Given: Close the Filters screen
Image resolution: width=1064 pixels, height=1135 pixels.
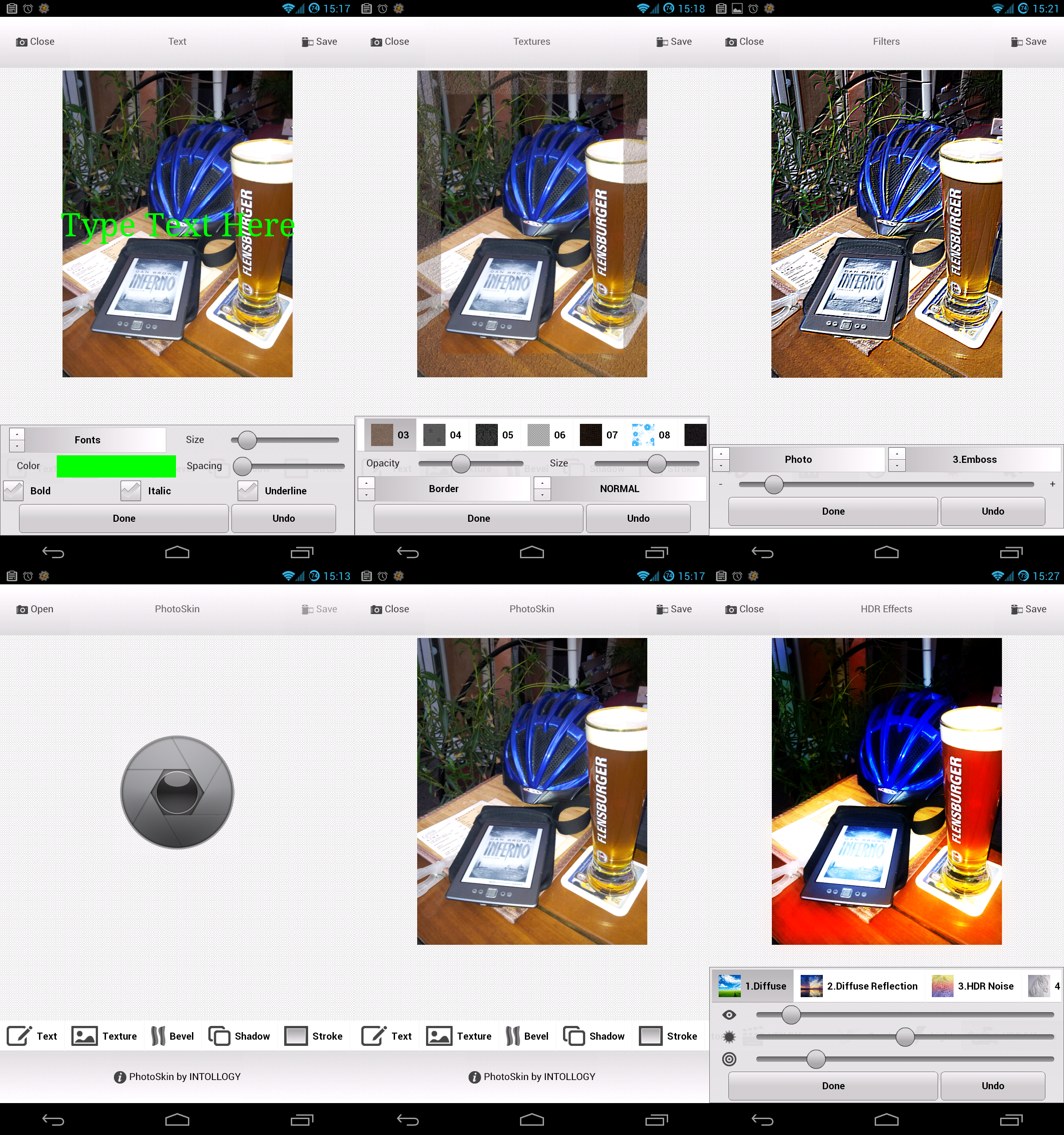Looking at the screenshot, I should (744, 42).
